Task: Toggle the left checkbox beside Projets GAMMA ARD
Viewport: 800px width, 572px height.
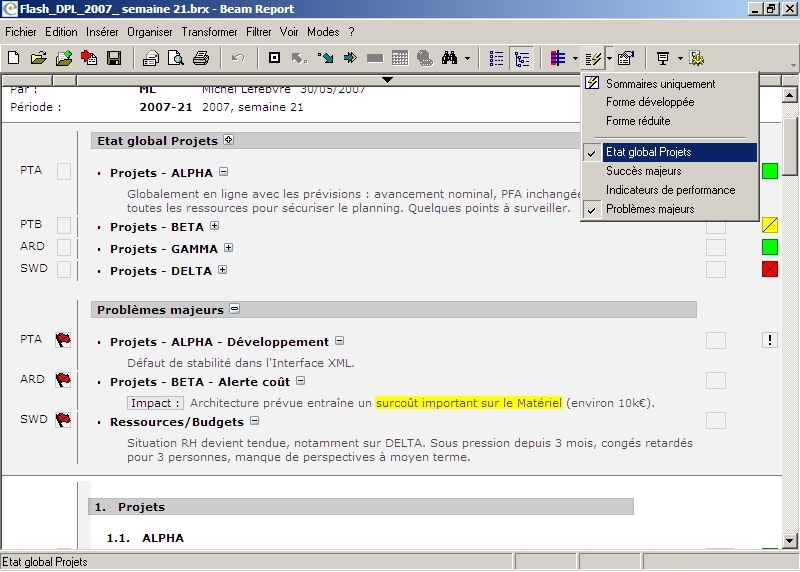Action: (x=64, y=247)
